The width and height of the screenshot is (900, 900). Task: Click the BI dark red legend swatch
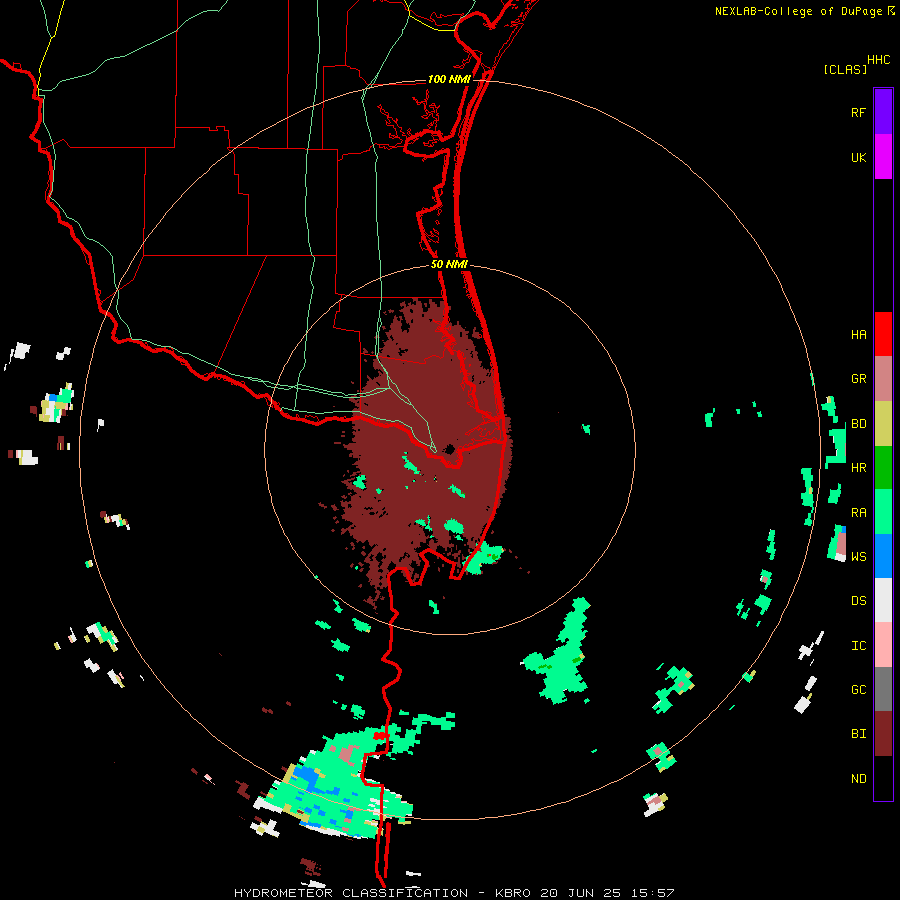pyautogui.click(x=883, y=734)
